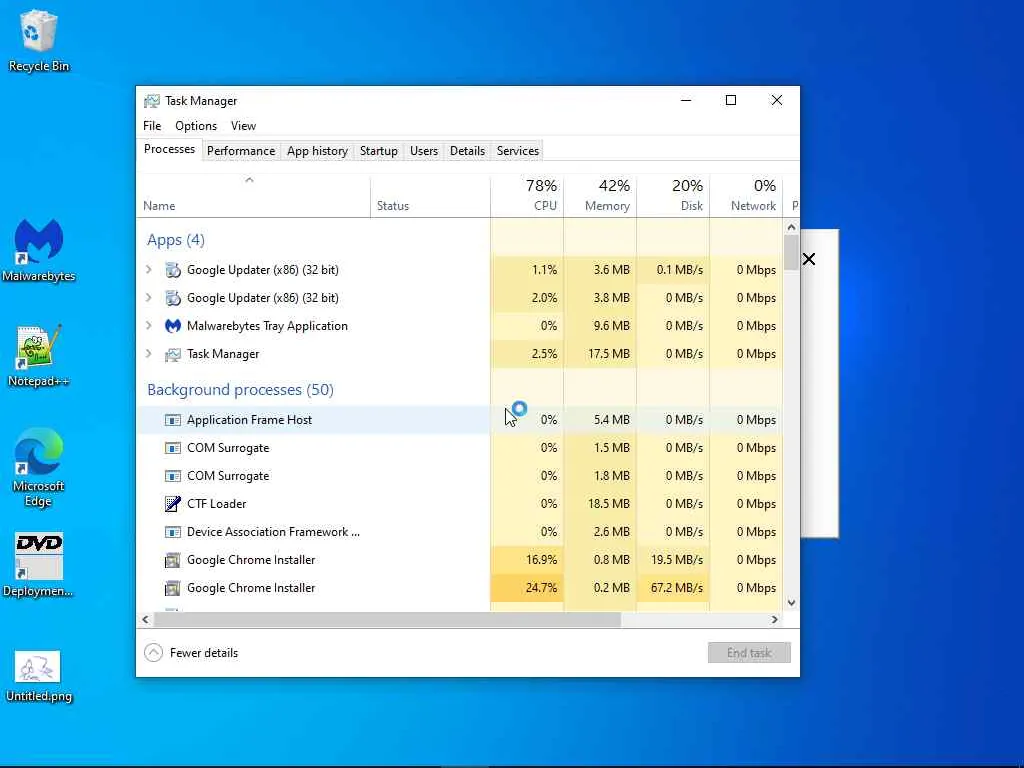The image size is (1024, 768).
Task: Sort by the Name column header
Action: 253,195
